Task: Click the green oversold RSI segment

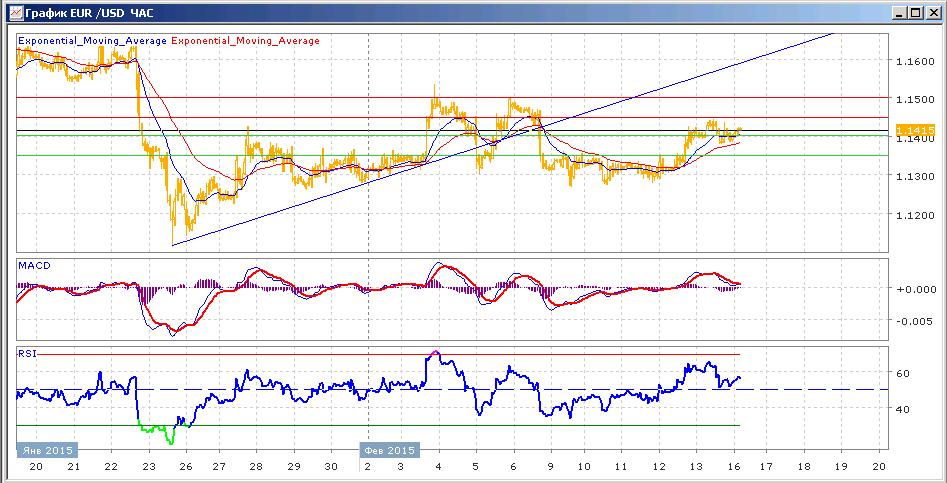Action: 156,430
